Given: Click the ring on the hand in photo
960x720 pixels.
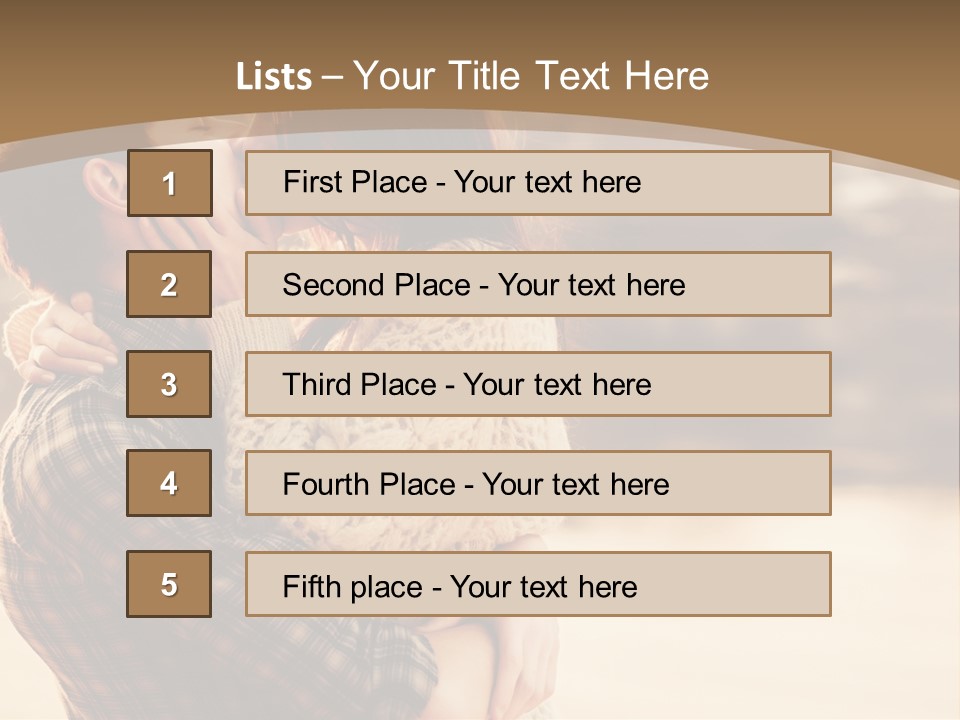Looking at the screenshot, I should (x=38, y=355).
